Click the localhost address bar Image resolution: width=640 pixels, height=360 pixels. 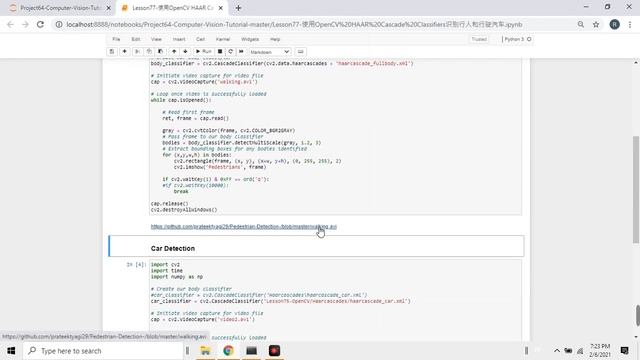point(294,24)
